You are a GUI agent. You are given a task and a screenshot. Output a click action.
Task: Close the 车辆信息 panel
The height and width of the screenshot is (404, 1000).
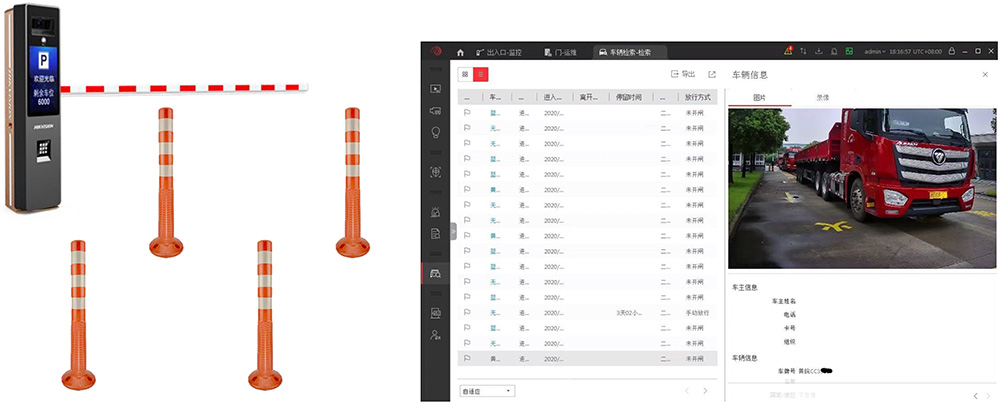click(x=985, y=74)
